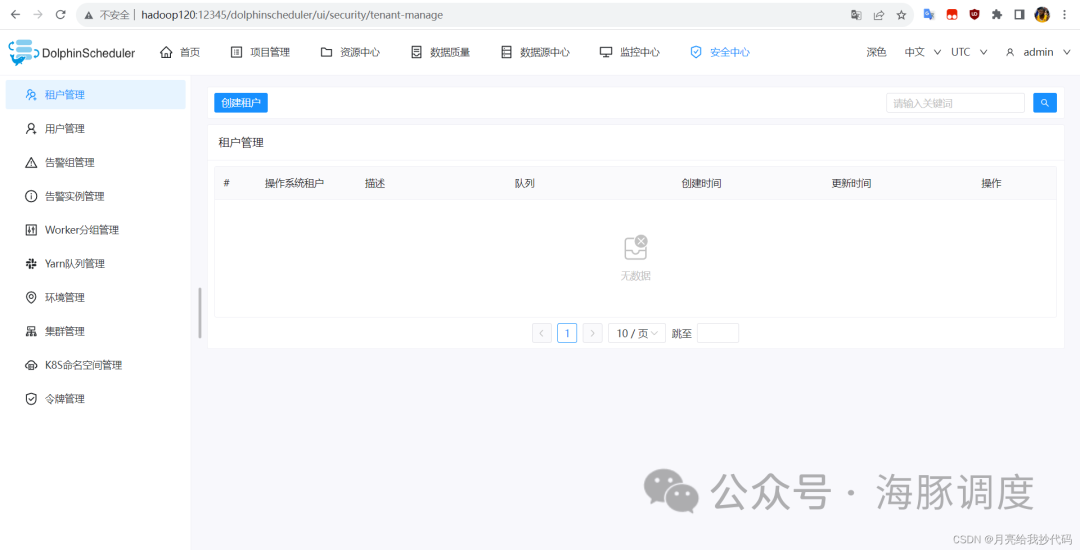Go forward in browser history

[38, 14]
